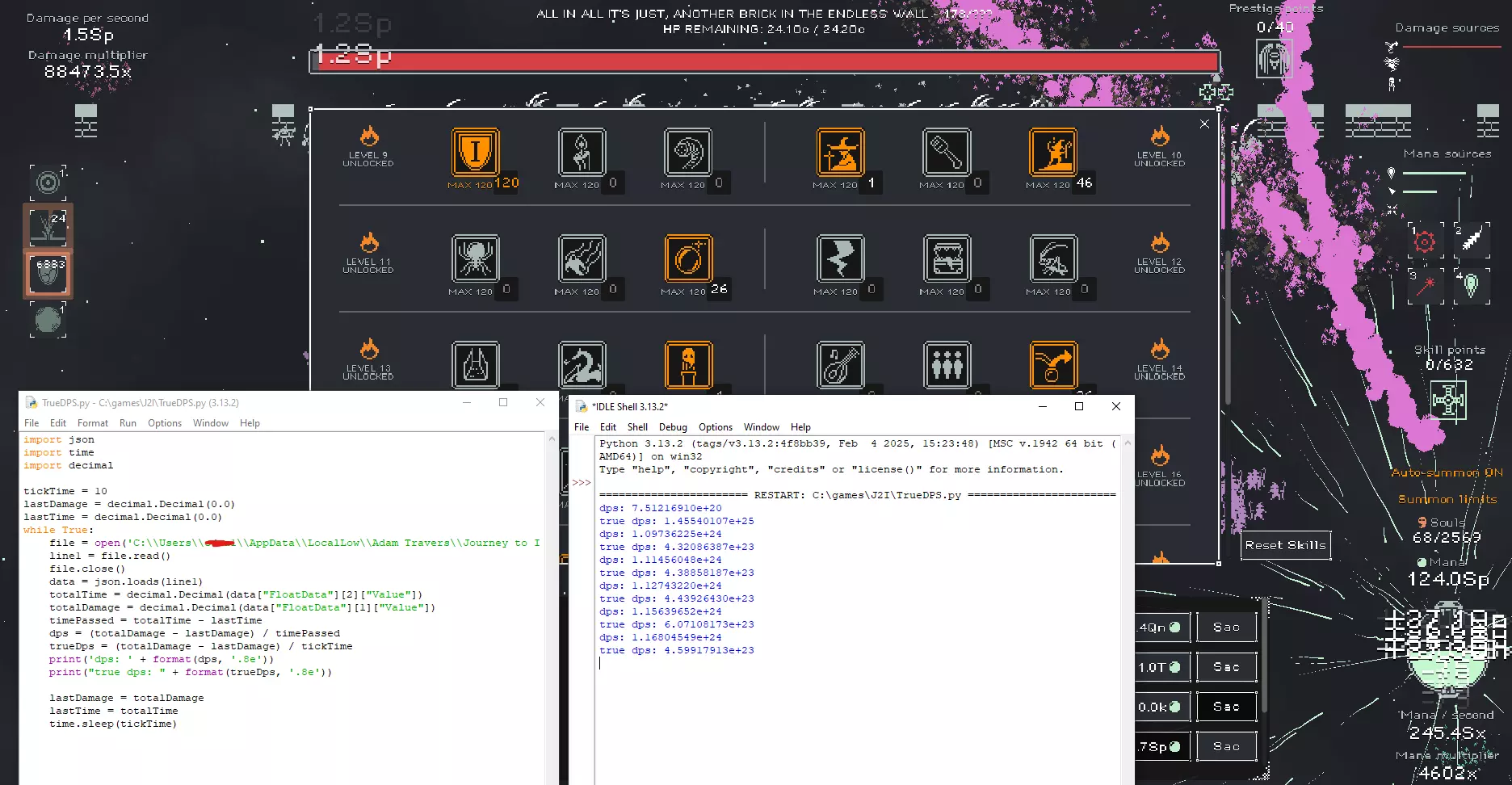Click the Reset Skills button
Viewport: 1512px width, 785px height.
pos(1285,545)
